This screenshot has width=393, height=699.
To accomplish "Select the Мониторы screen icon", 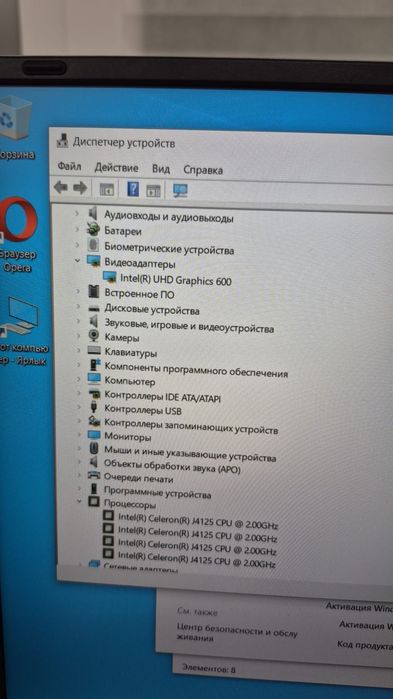I will 94,434.
